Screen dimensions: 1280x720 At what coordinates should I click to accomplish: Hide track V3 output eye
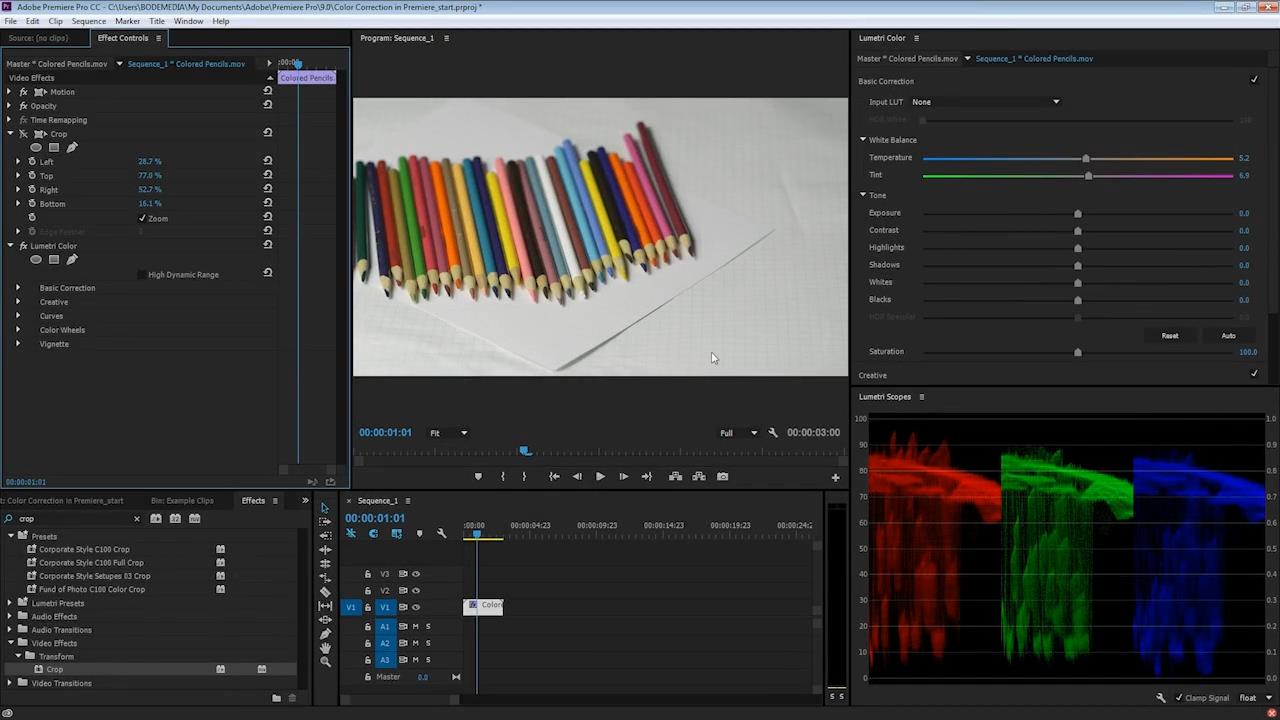tap(416, 574)
